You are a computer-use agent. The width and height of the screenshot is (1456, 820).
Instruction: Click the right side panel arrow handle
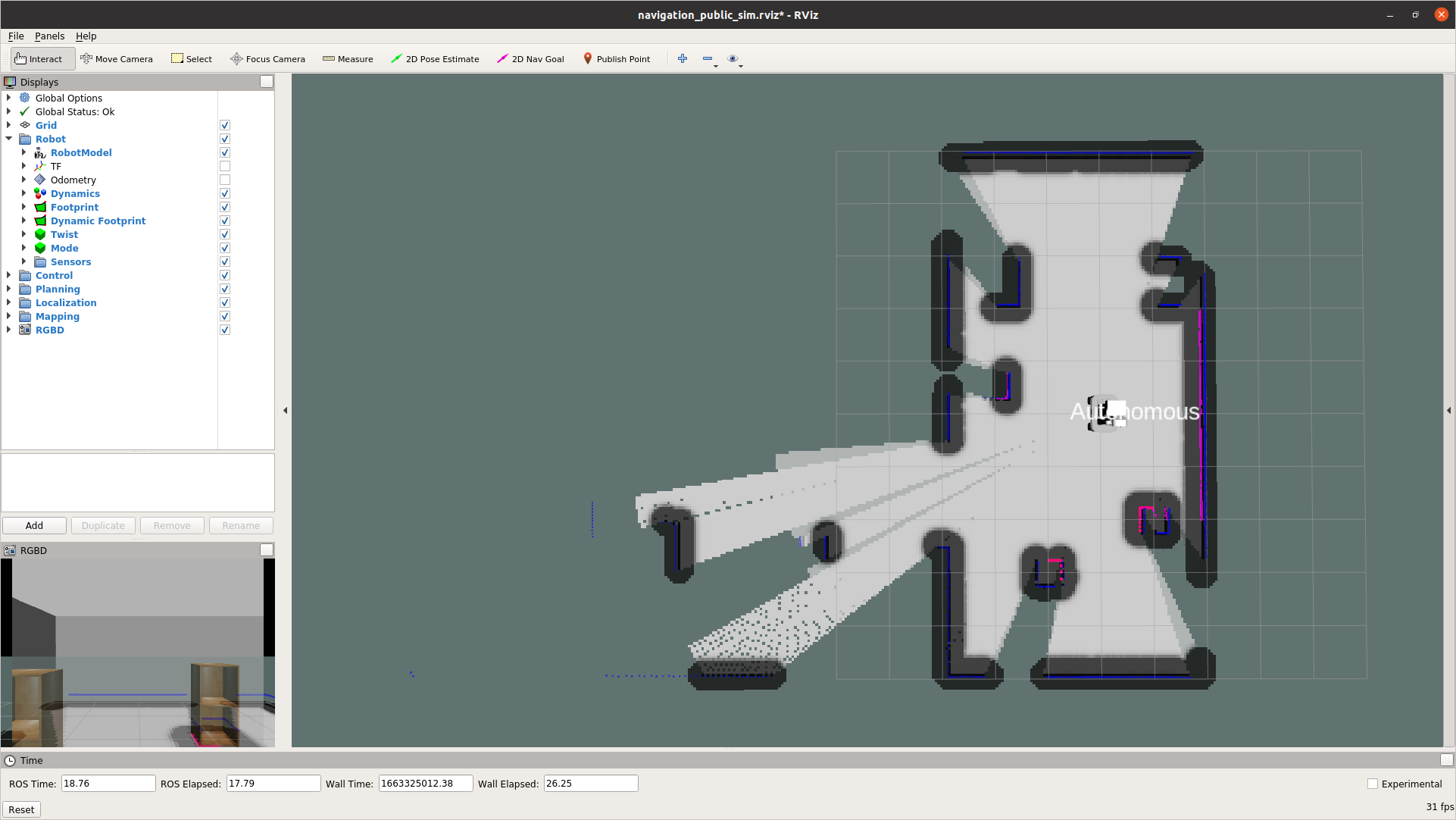tap(1448, 410)
